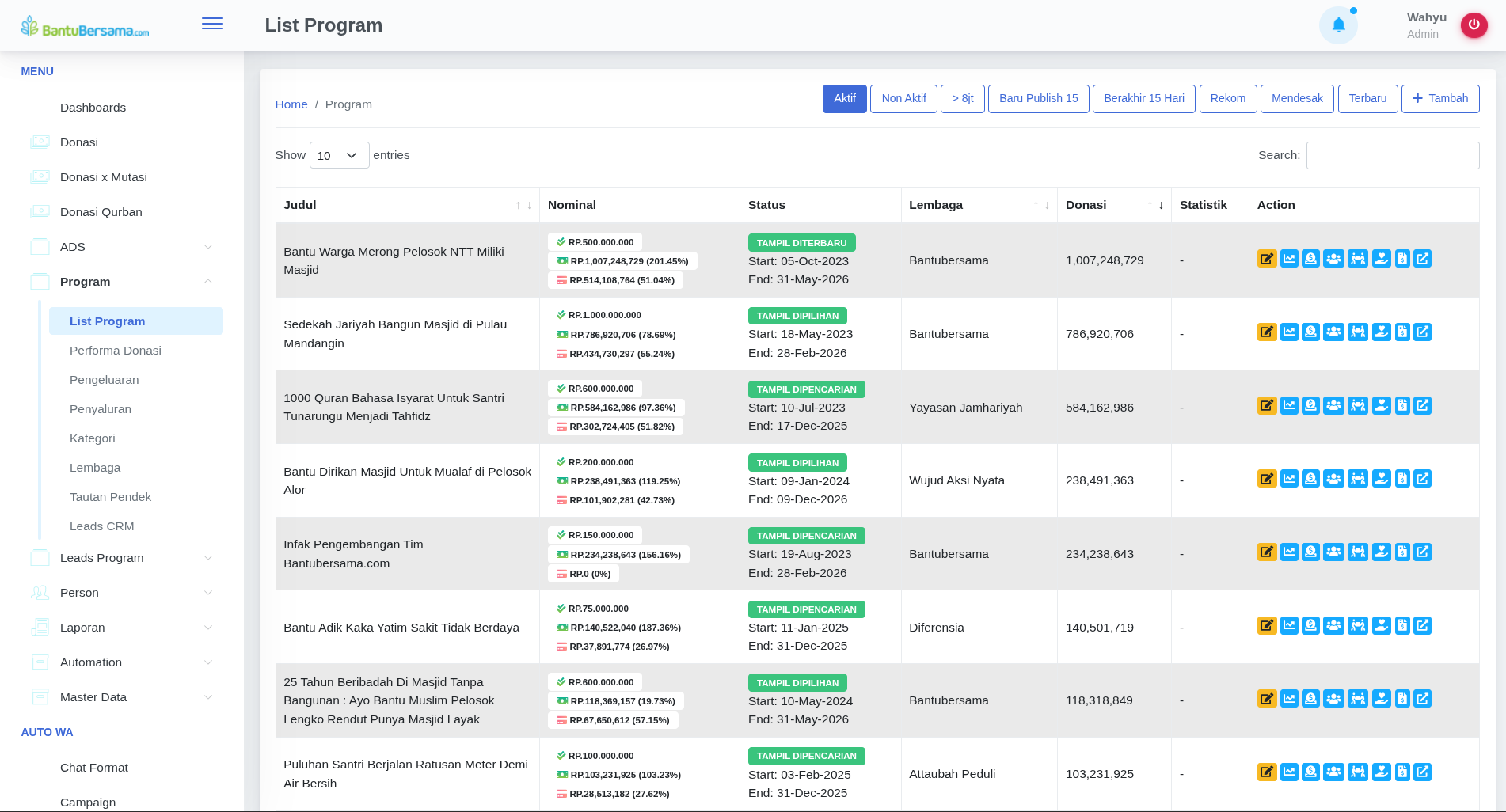
Task: Click into the Search input field
Action: pyautogui.click(x=1393, y=155)
